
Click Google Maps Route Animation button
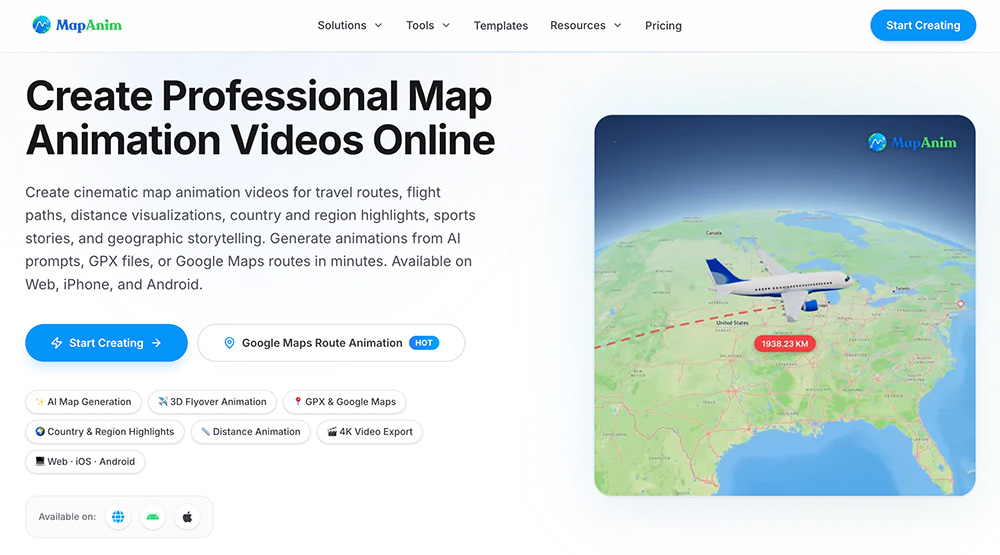[331, 343]
